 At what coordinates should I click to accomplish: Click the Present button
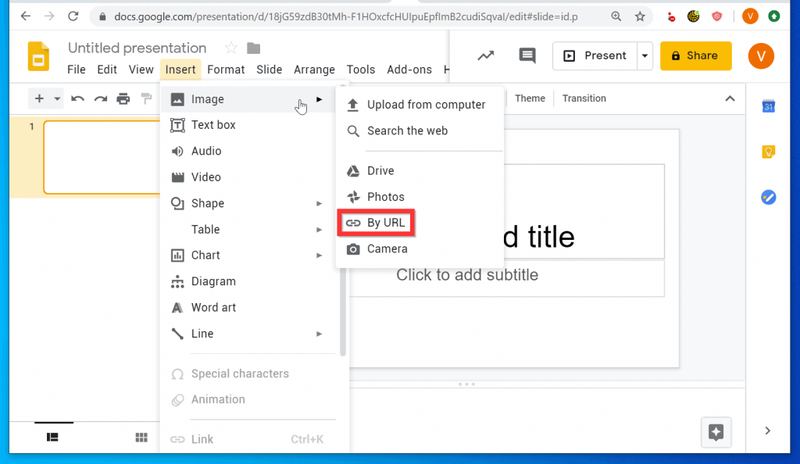[x=595, y=56]
